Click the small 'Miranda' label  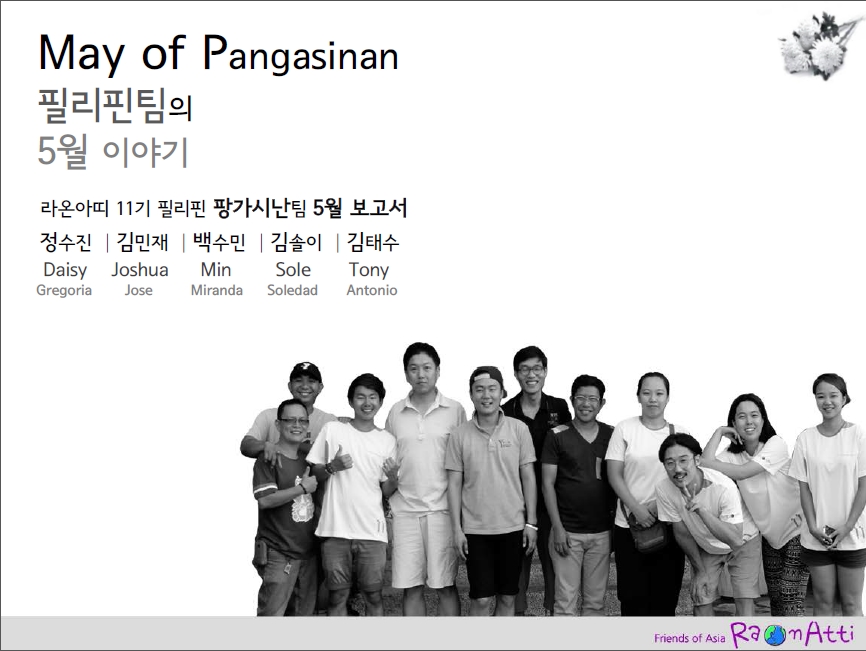point(216,291)
